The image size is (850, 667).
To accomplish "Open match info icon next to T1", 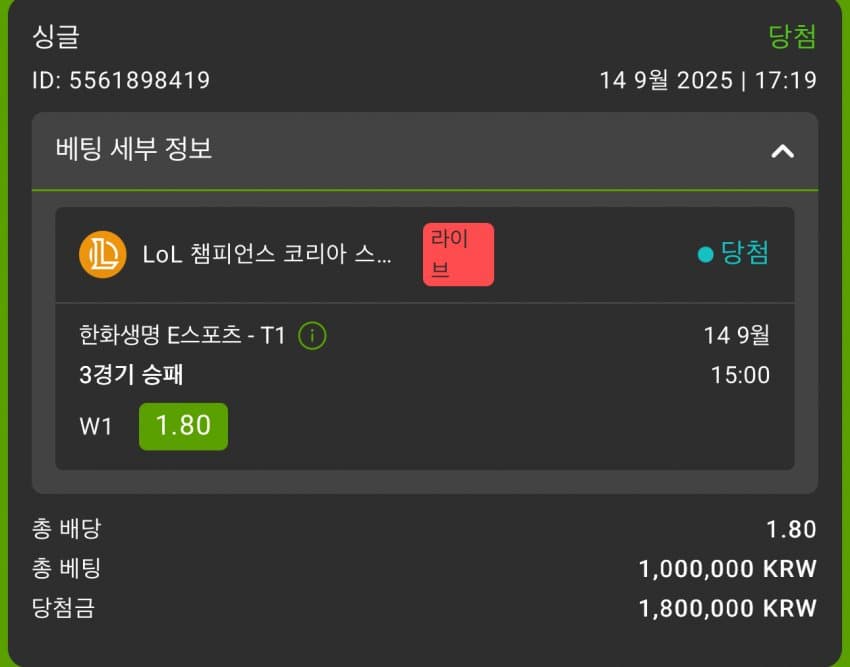I will pyautogui.click(x=312, y=336).
